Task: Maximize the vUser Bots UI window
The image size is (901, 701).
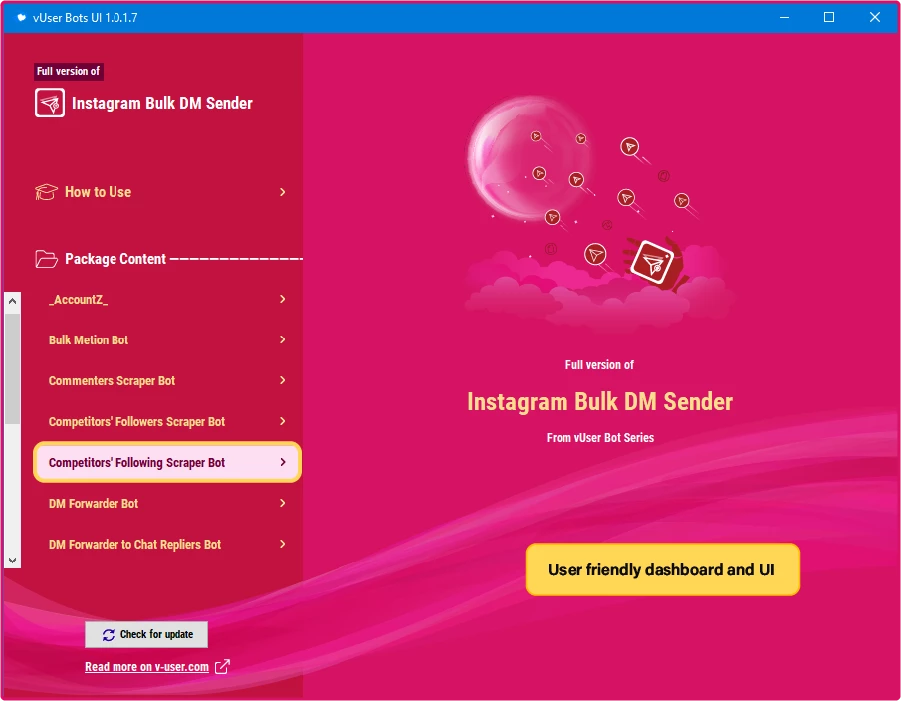Action: pos(829,17)
